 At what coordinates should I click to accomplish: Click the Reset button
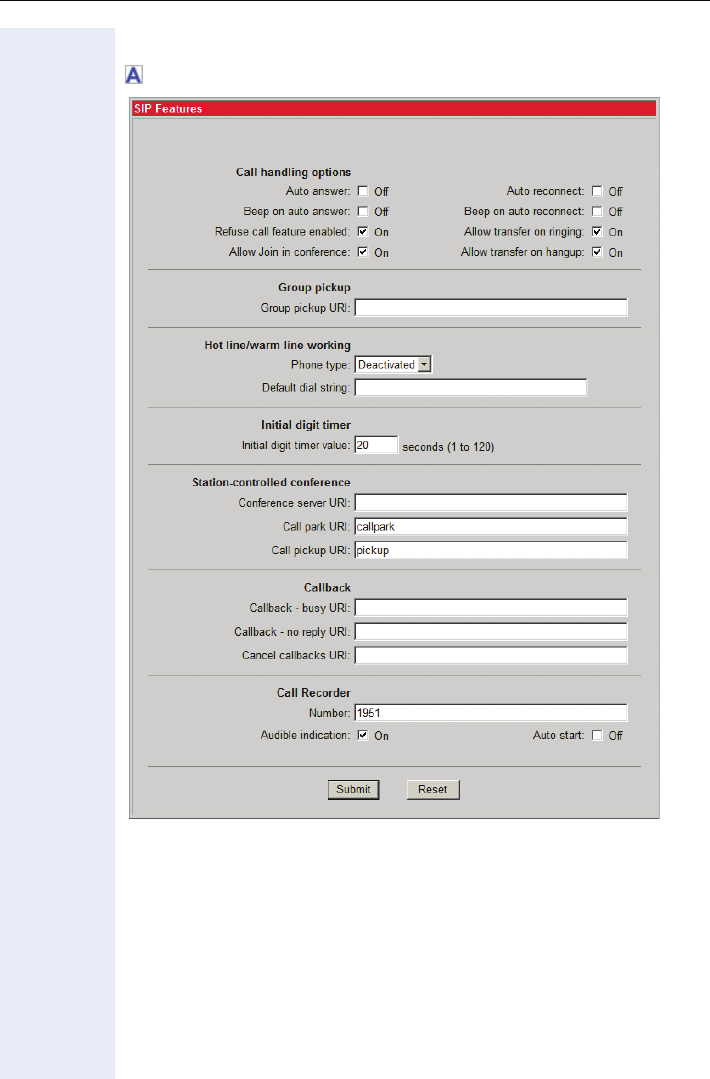[433, 789]
